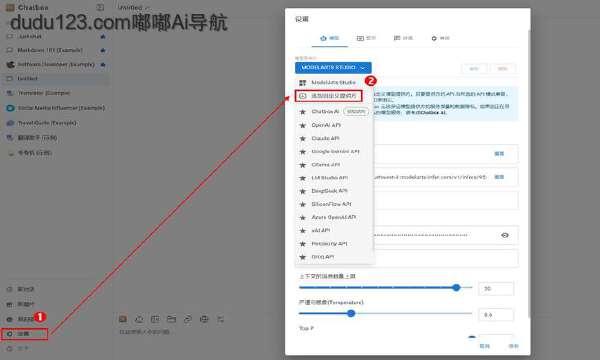This screenshot has height=360, width=600.
Task: Click the Temperature value input field
Action: [x=496, y=315]
